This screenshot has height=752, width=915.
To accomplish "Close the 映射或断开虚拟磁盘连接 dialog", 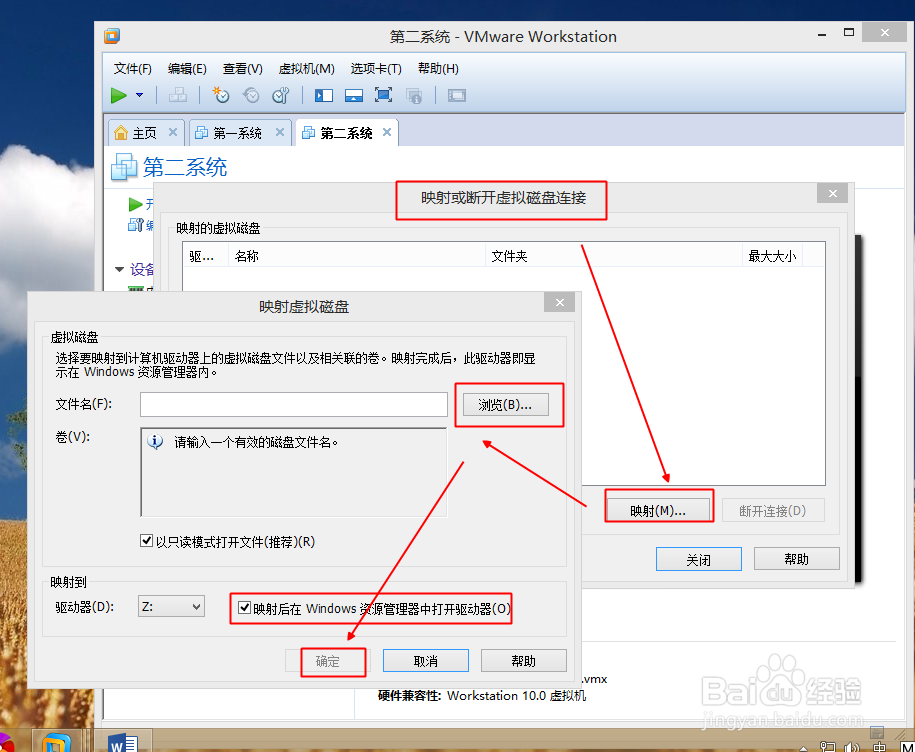I will click(x=833, y=194).
